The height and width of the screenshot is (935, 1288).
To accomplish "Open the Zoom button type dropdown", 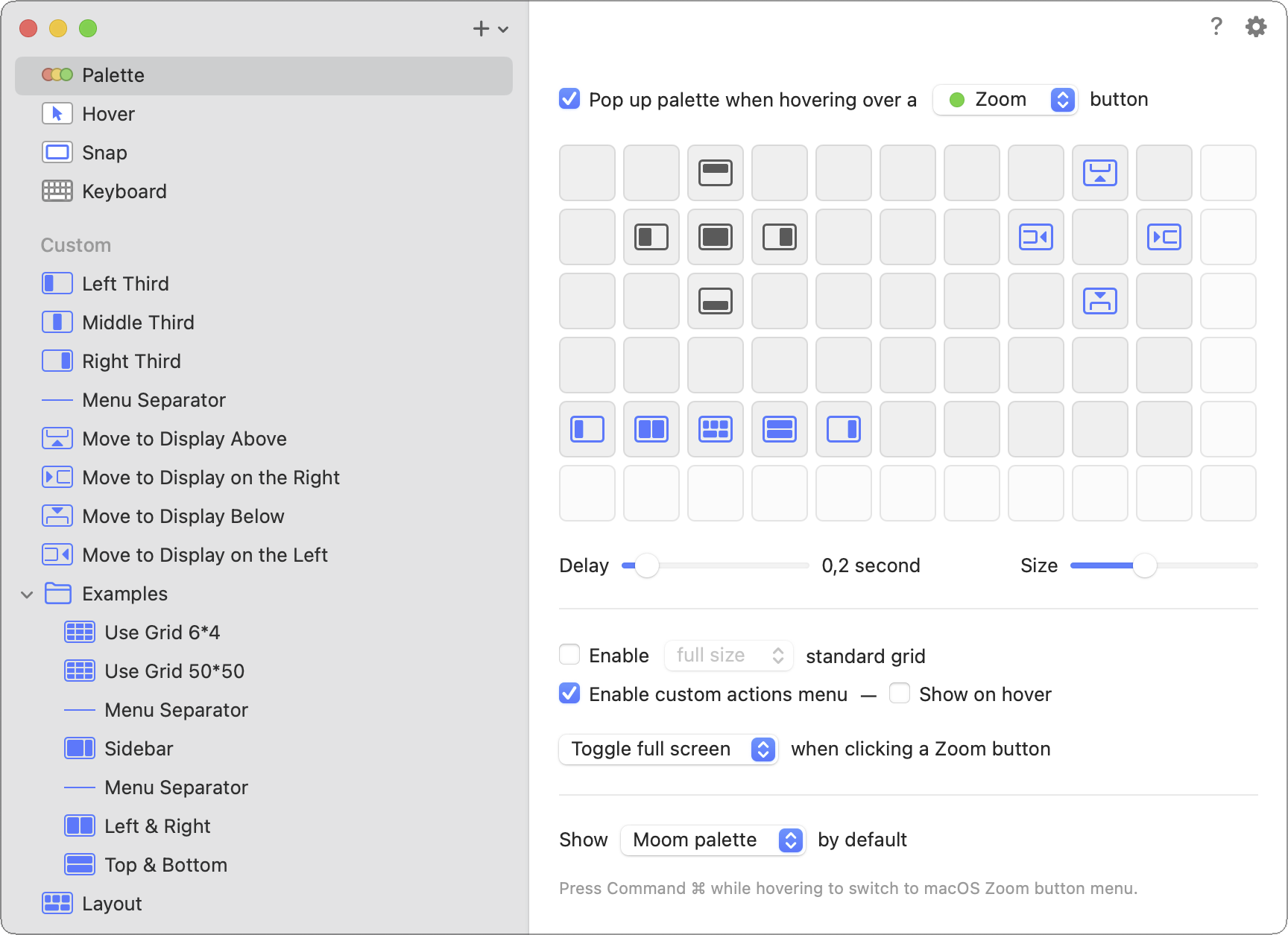I will tap(1004, 100).
